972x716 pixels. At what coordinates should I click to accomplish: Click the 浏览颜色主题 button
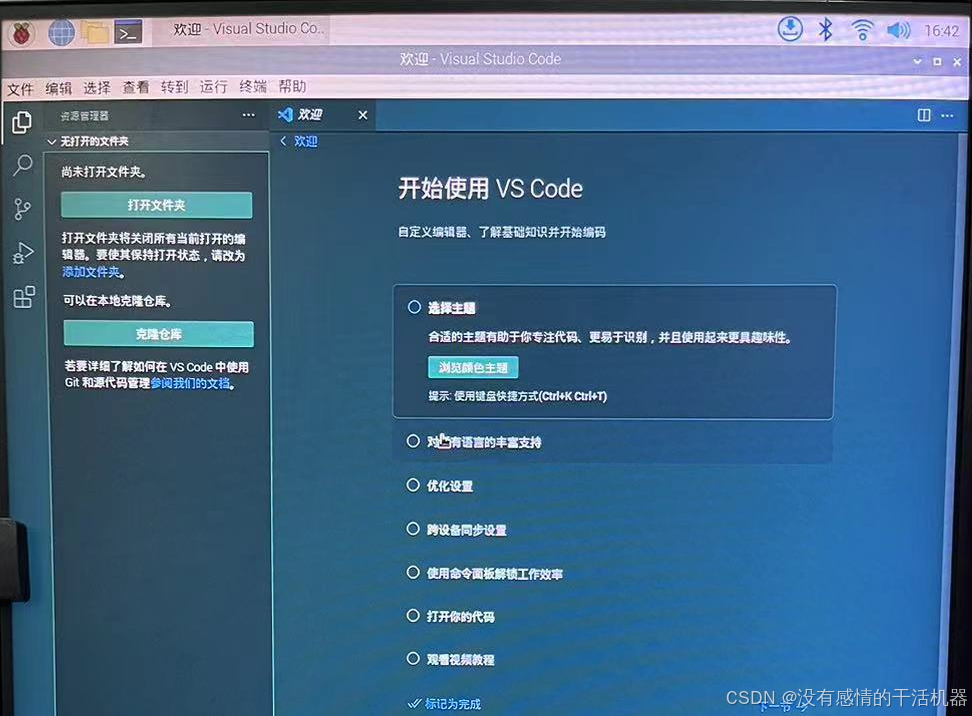473,368
